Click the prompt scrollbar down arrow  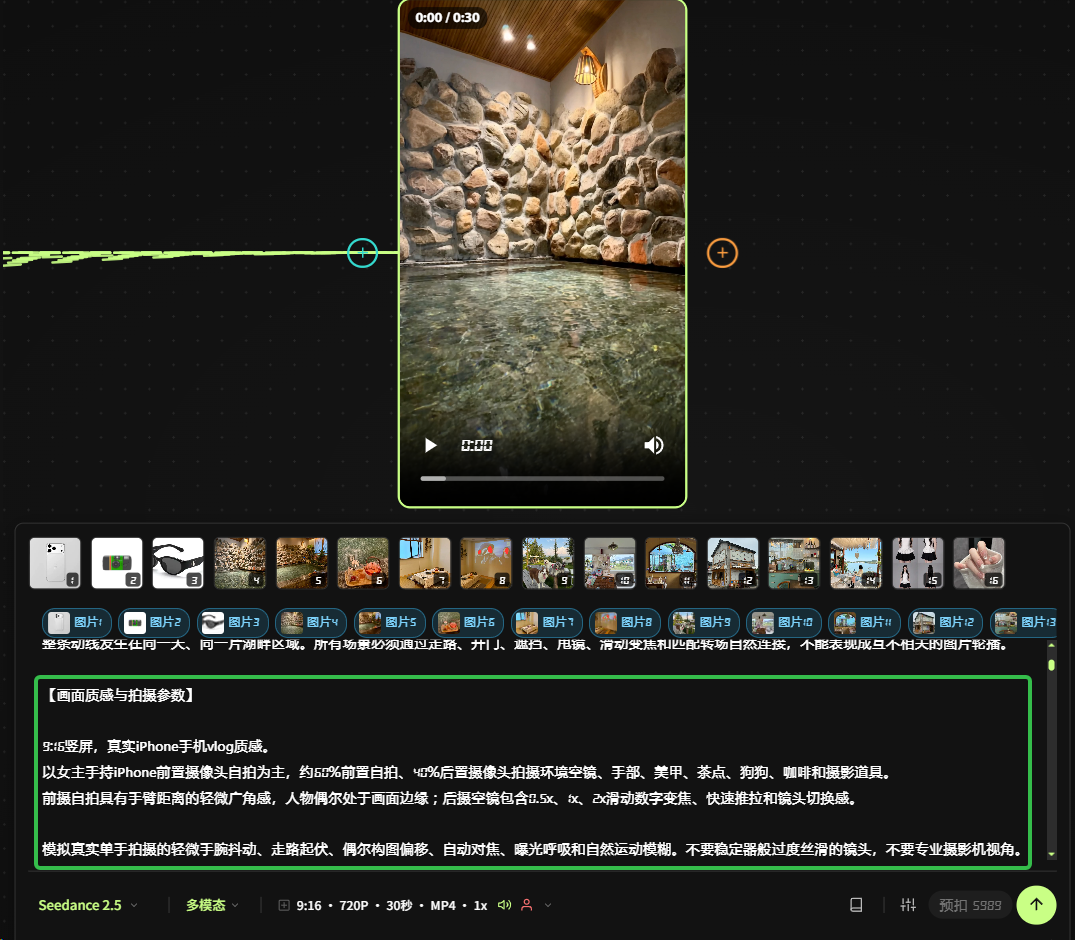pyautogui.click(x=1052, y=854)
